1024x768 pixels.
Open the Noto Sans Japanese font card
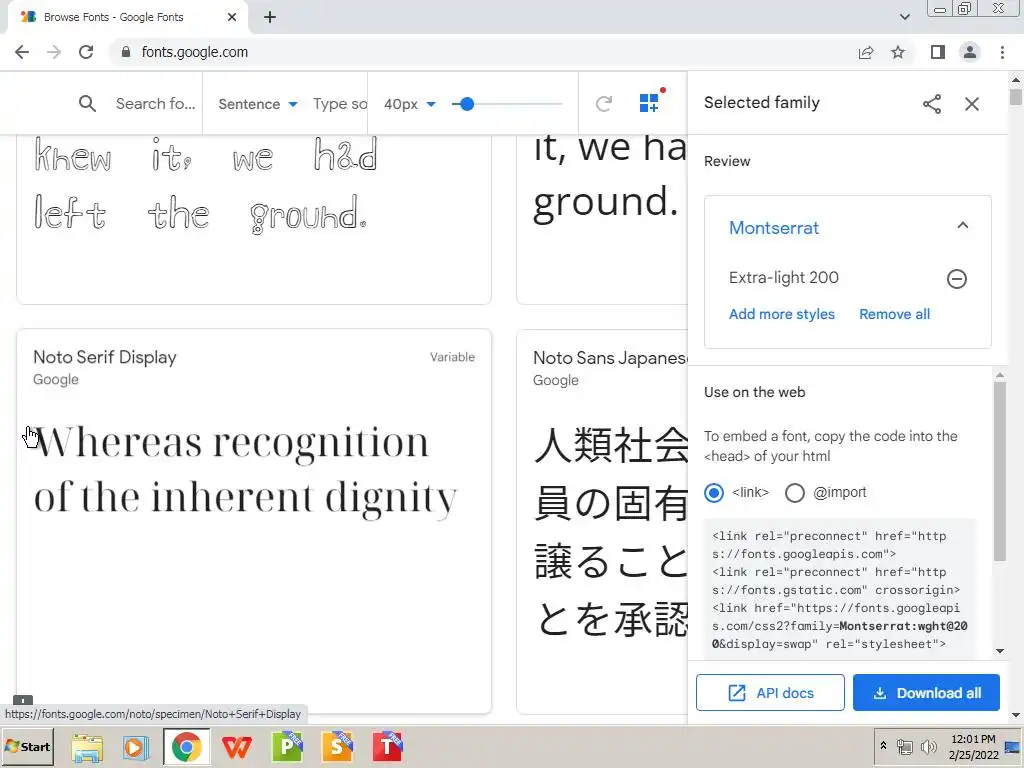point(602,521)
